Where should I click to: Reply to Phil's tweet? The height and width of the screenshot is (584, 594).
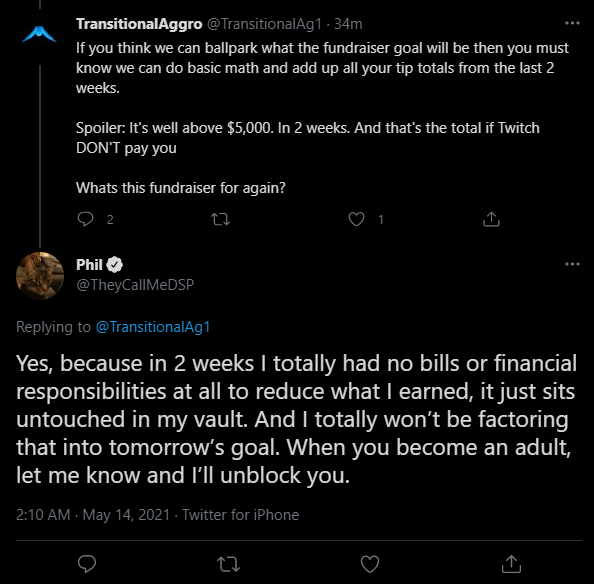(87, 564)
